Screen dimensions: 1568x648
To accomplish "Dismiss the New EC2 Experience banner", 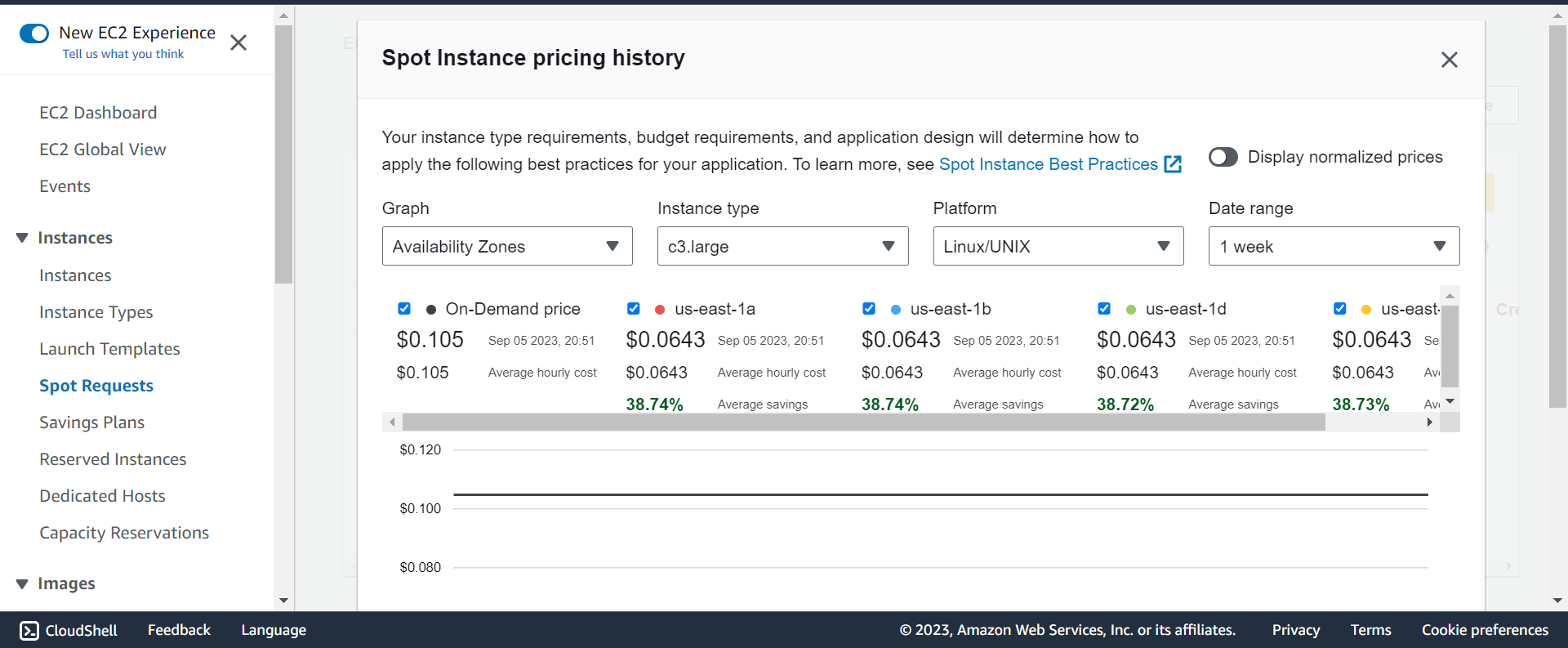I will pos(238,42).
